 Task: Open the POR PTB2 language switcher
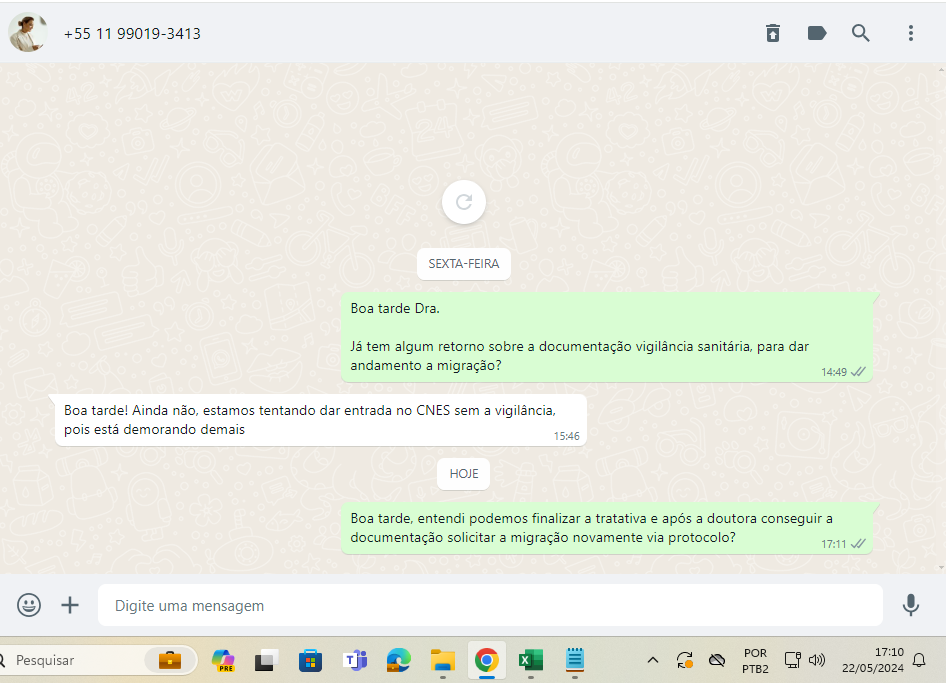pyautogui.click(x=755, y=661)
